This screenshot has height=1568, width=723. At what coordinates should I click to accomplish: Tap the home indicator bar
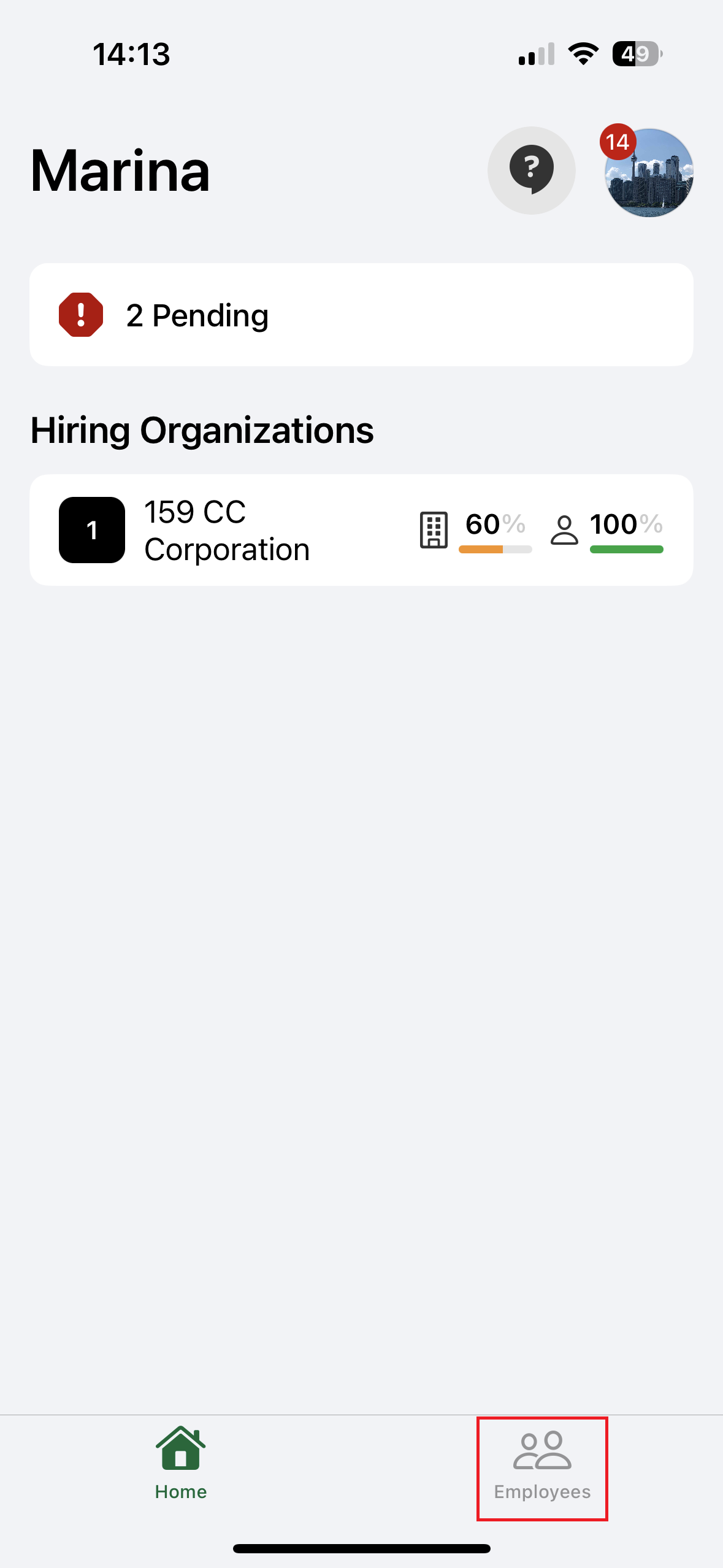(x=361, y=1548)
